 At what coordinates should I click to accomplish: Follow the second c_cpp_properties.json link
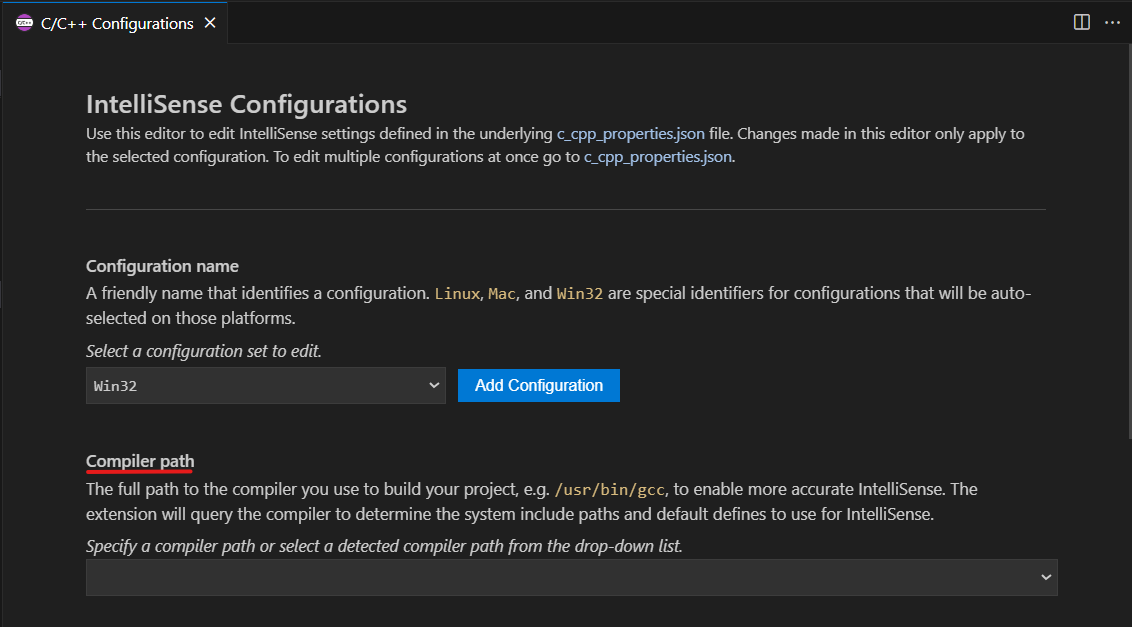(657, 156)
